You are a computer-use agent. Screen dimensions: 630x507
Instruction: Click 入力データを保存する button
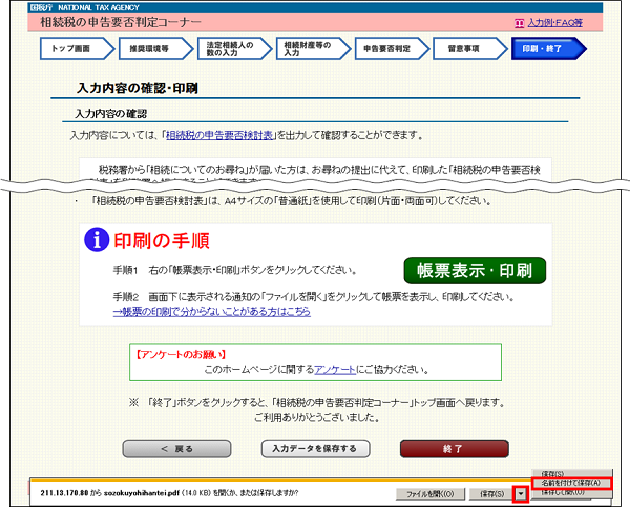tap(315, 449)
